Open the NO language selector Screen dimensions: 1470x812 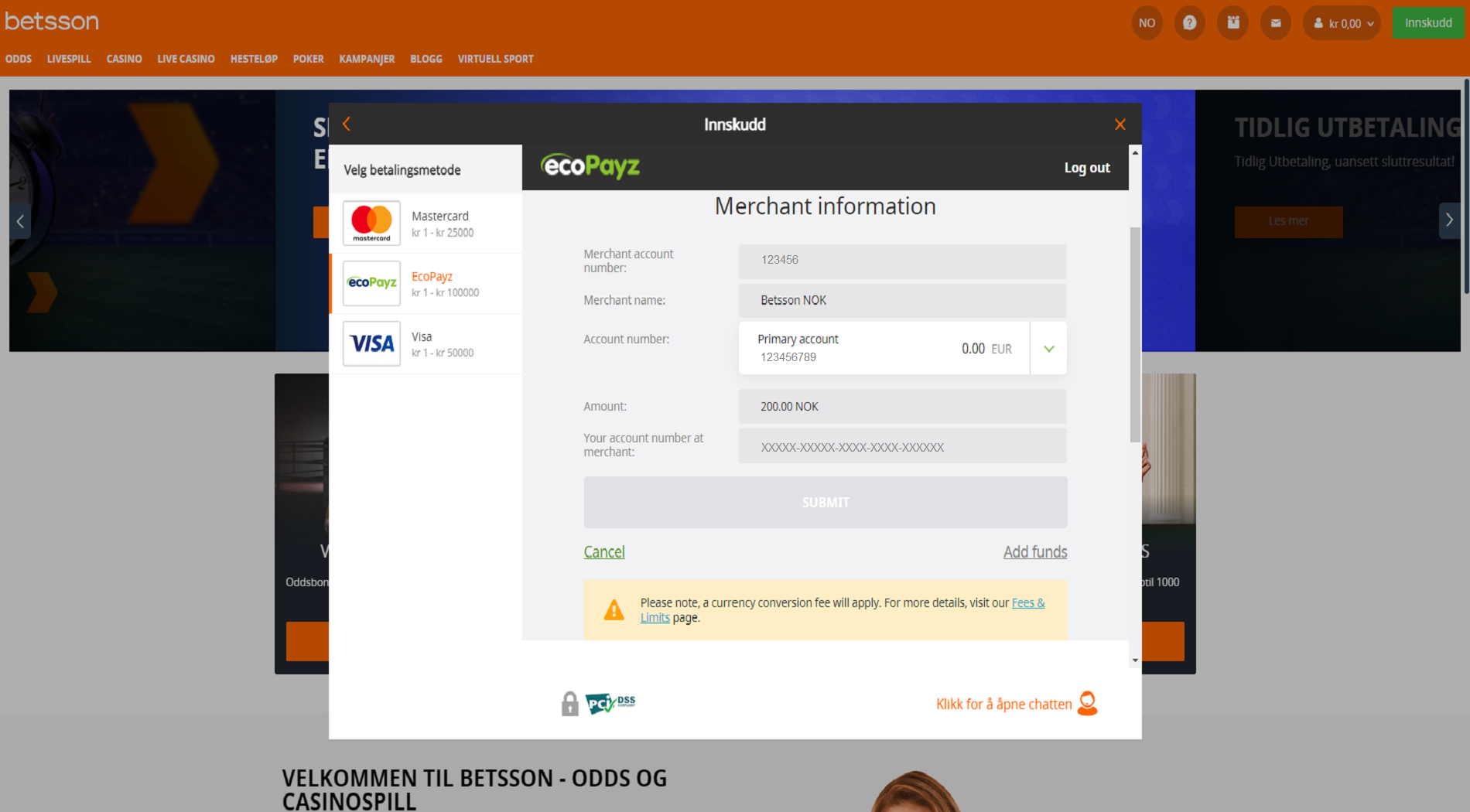[x=1147, y=22]
